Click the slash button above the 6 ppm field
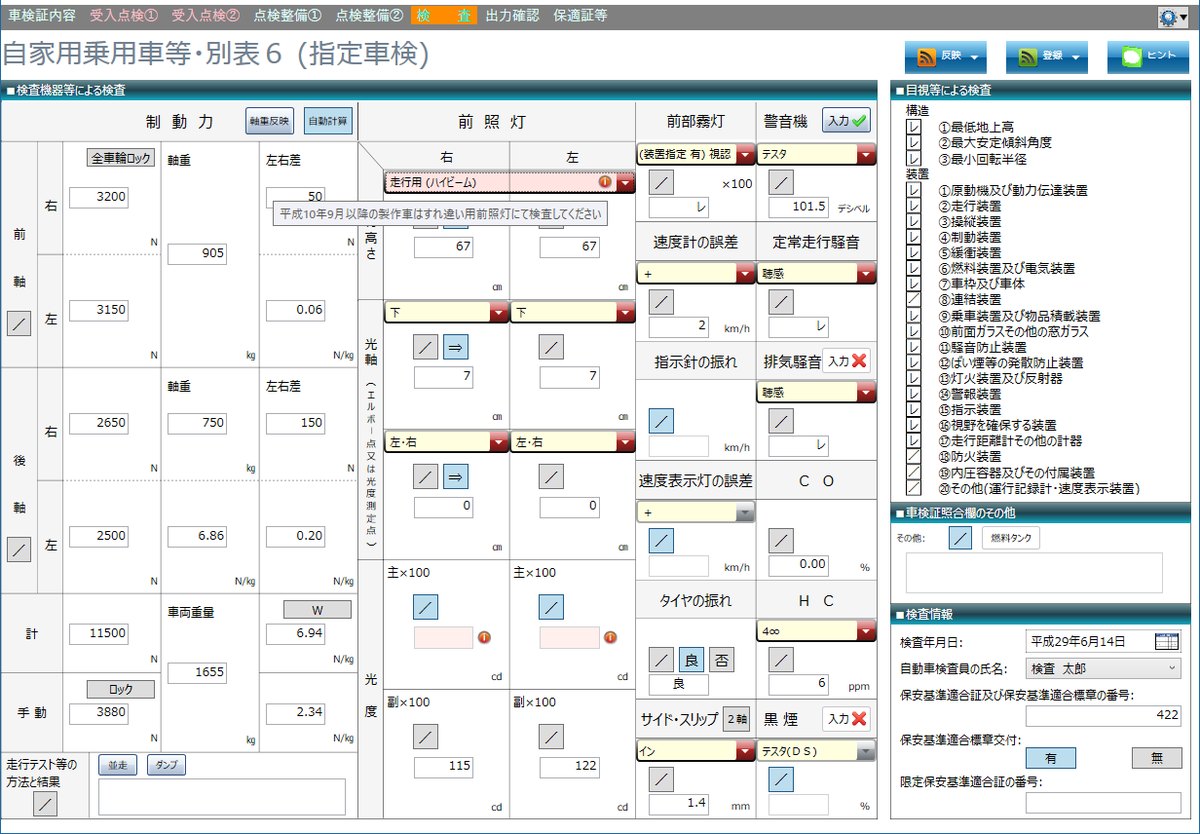This screenshot has height=834, width=1200. click(x=781, y=659)
